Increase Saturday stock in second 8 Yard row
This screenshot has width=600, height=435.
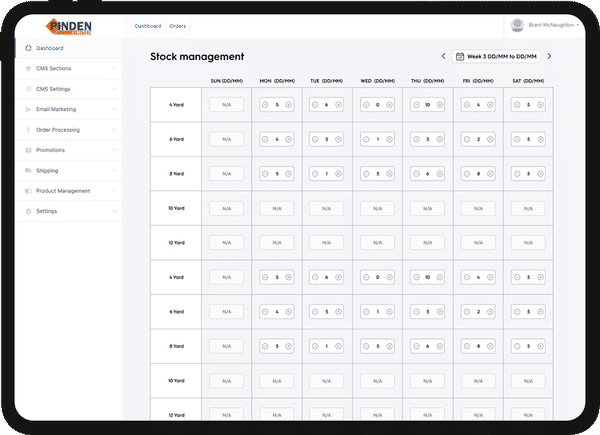point(540,346)
